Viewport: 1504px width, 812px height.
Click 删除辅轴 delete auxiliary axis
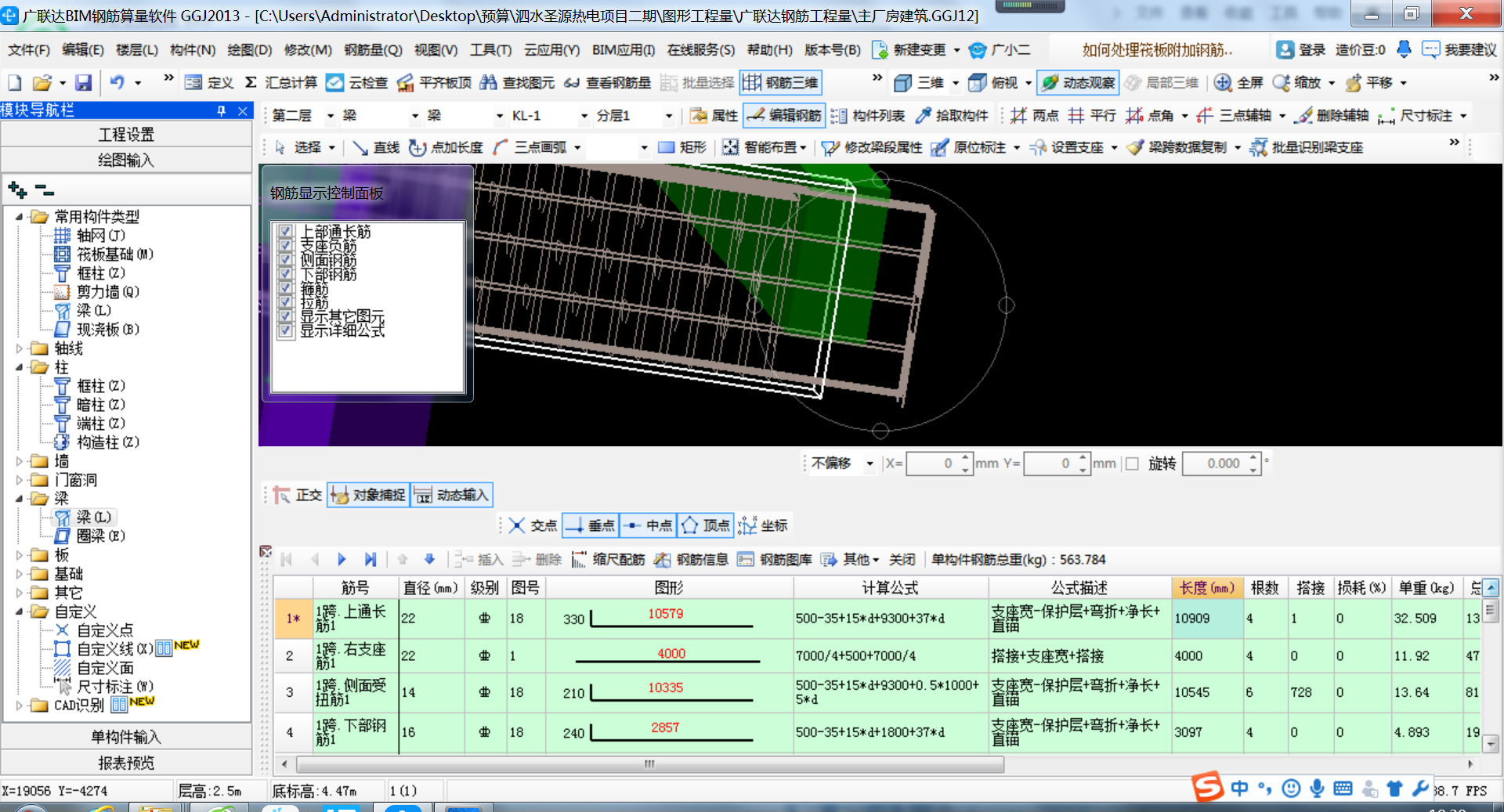click(x=1332, y=115)
